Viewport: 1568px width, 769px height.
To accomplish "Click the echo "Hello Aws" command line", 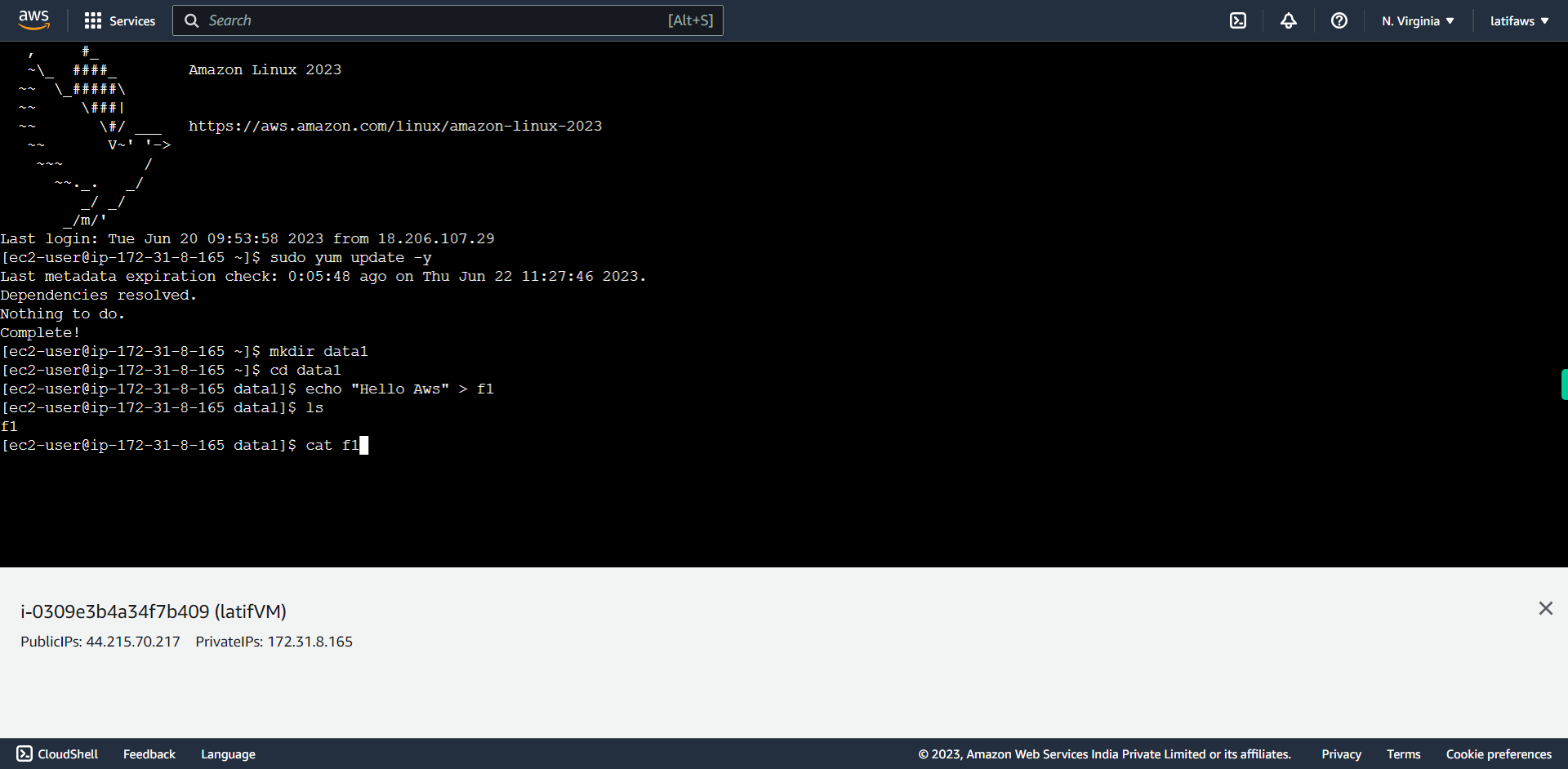I will [247, 389].
